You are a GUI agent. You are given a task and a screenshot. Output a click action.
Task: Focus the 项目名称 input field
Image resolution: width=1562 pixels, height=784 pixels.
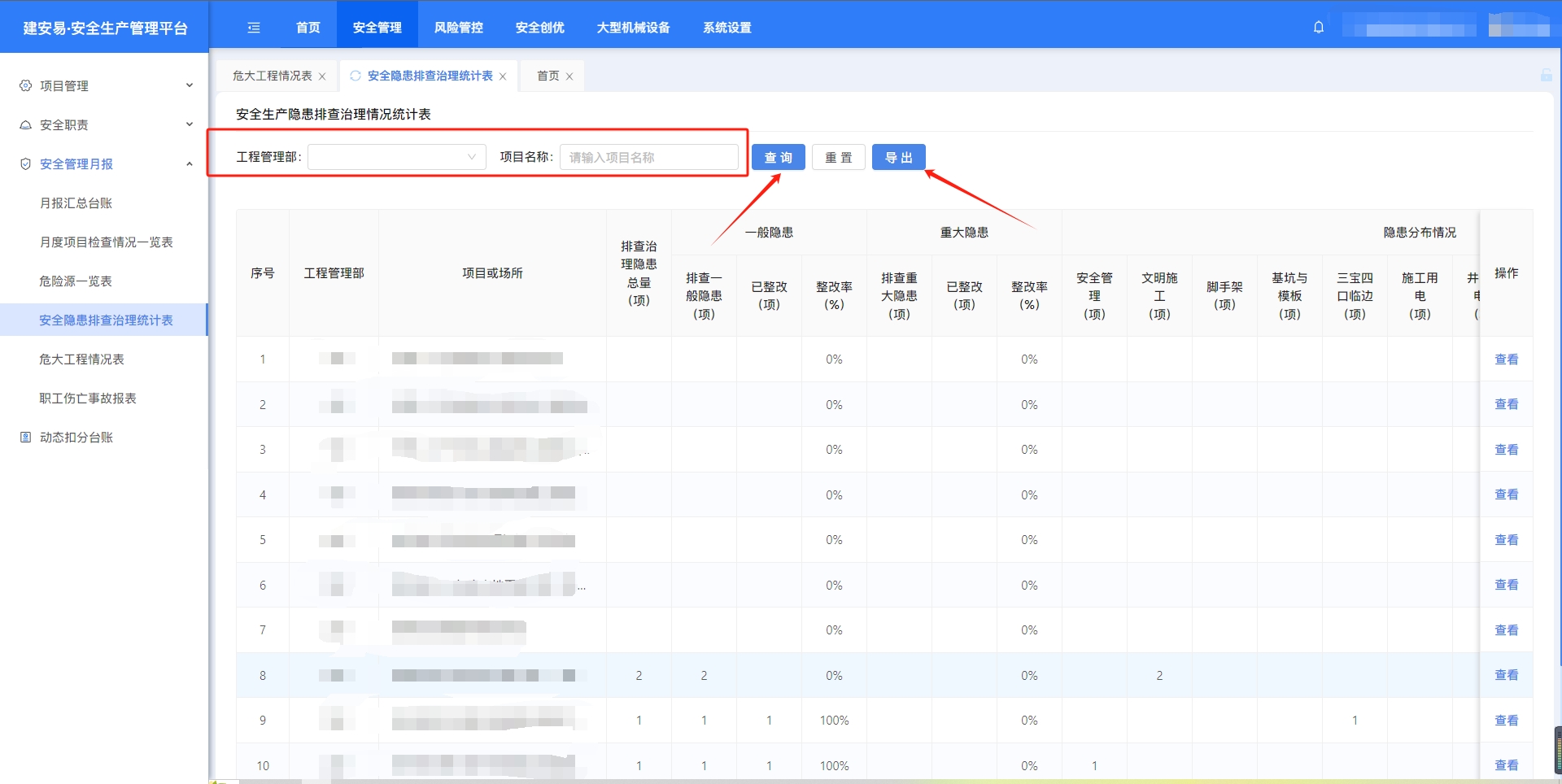pyautogui.click(x=648, y=157)
